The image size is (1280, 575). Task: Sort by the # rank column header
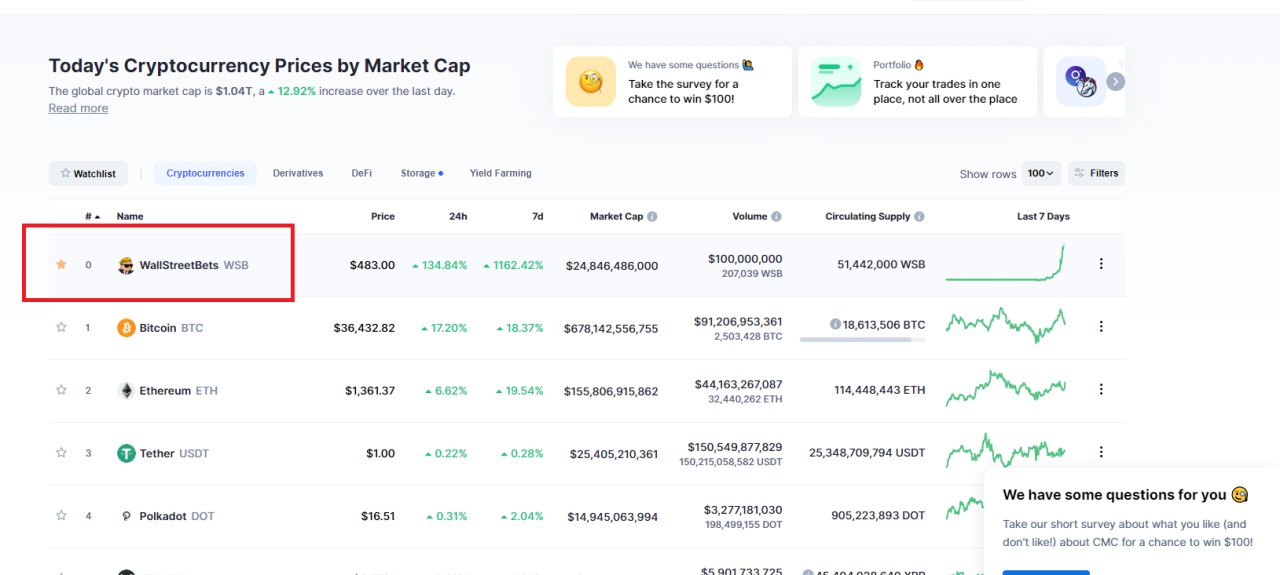coord(92,216)
